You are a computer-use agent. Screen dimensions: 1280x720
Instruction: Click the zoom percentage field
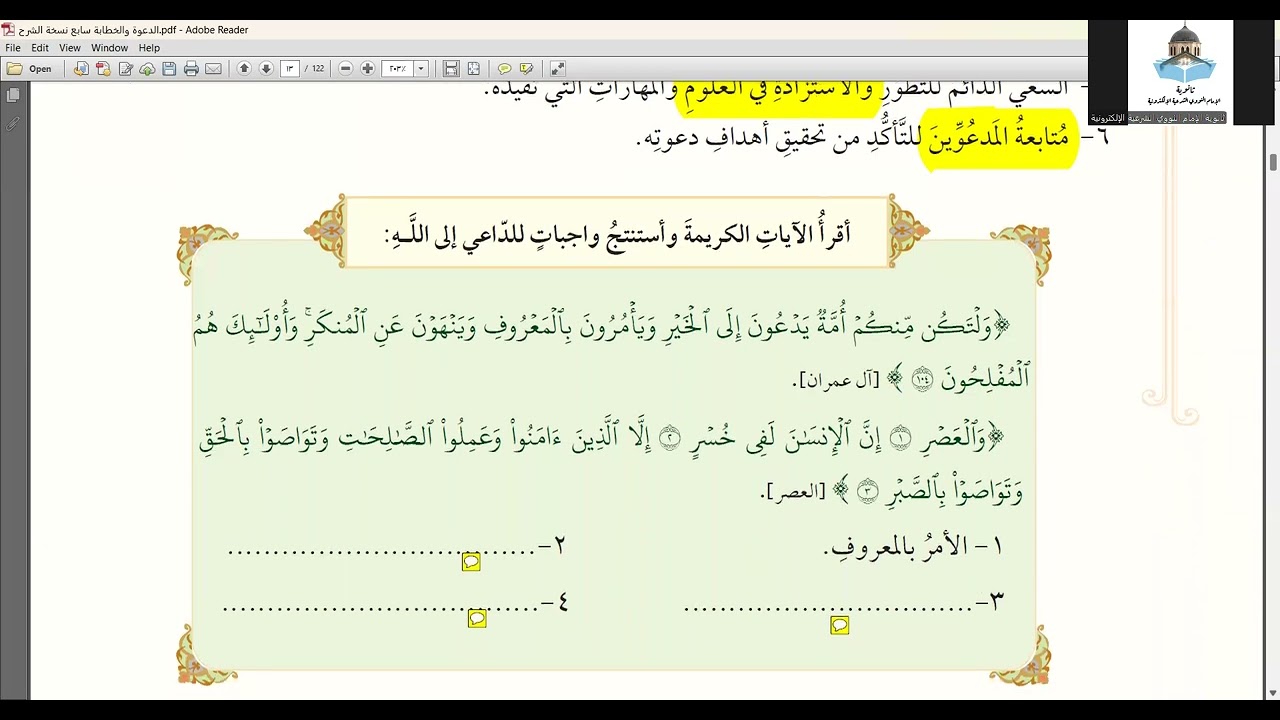pyautogui.click(x=398, y=69)
